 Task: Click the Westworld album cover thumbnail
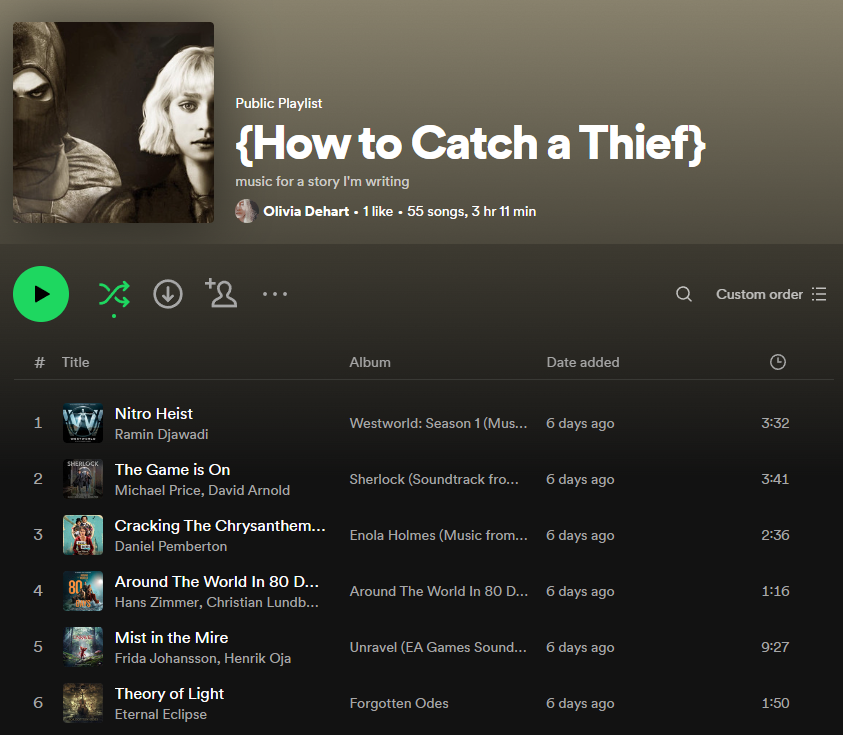(83, 423)
